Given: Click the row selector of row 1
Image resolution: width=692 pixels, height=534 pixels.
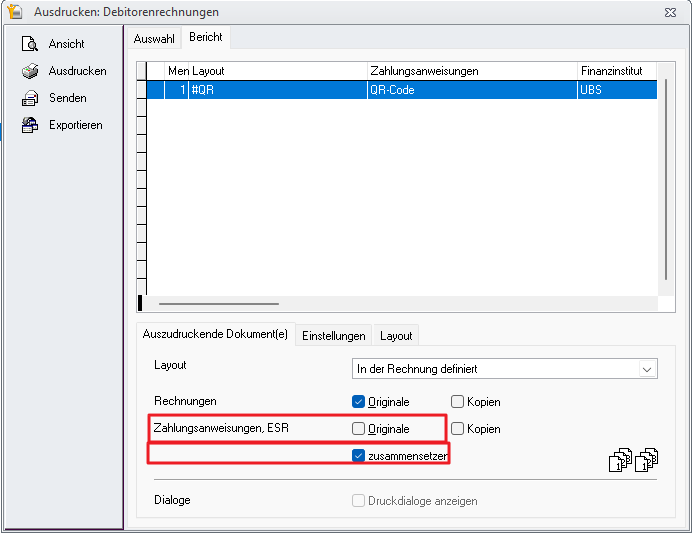Looking at the screenshot, I should click(141, 90).
